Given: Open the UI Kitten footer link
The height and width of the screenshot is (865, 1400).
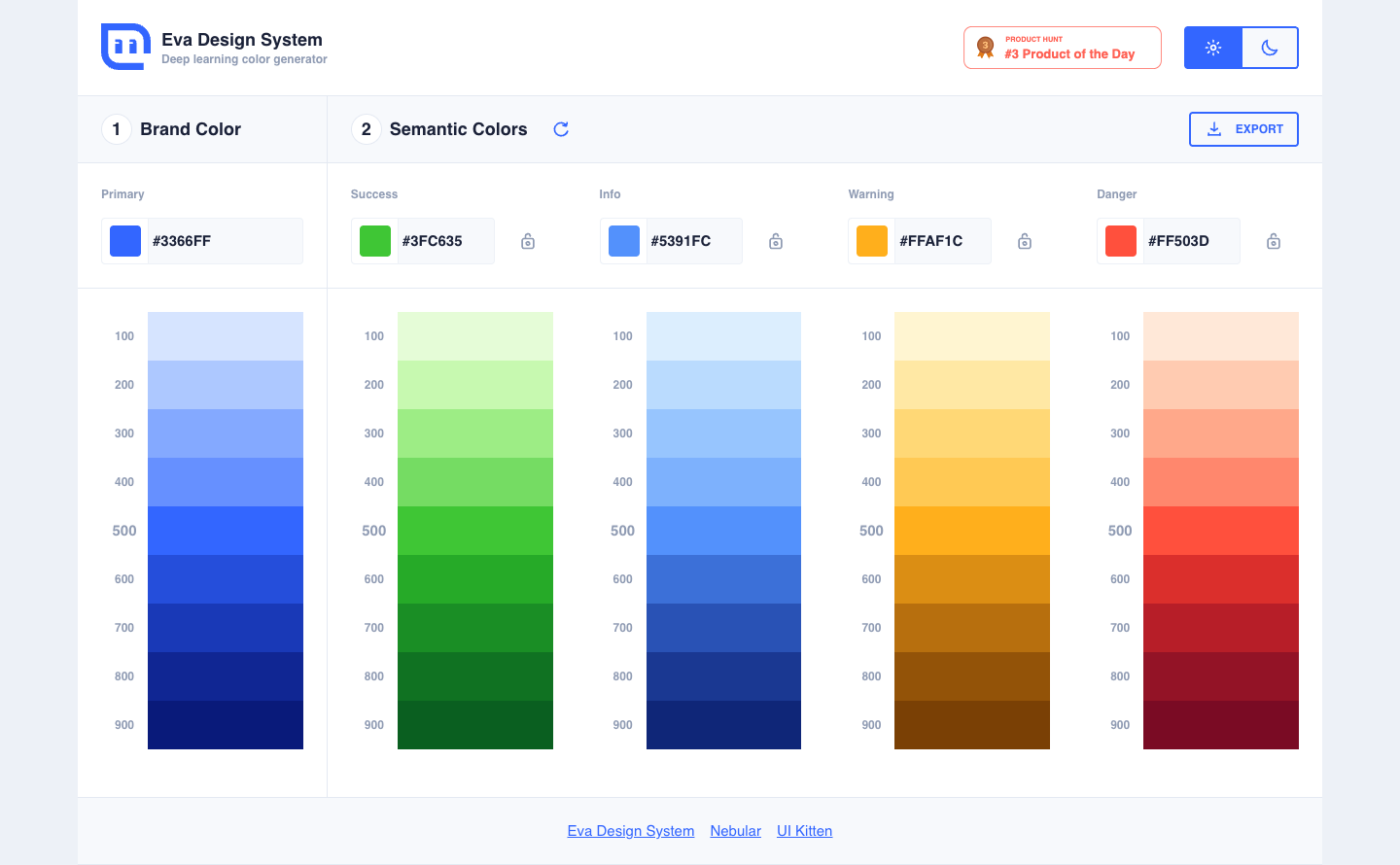Looking at the screenshot, I should point(804,831).
